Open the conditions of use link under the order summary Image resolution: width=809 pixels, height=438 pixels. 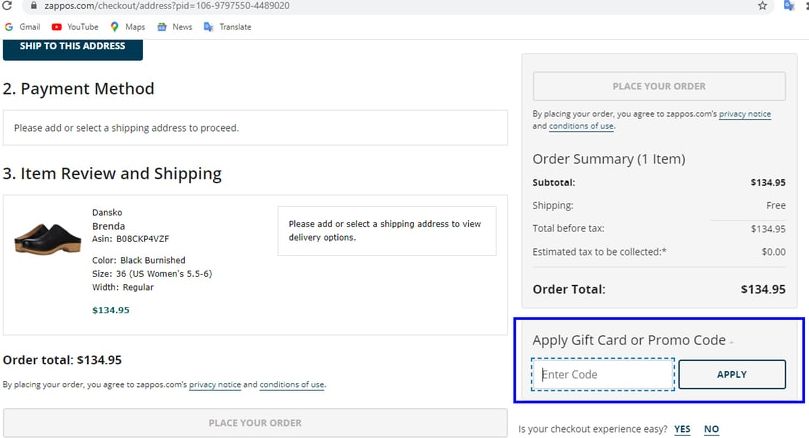[581, 126]
